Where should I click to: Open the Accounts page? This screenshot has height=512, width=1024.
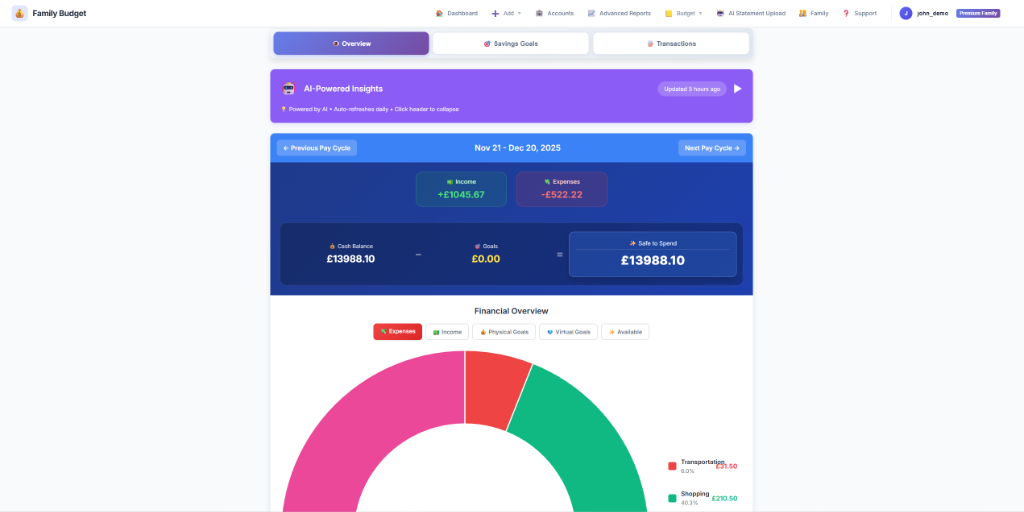tap(554, 13)
